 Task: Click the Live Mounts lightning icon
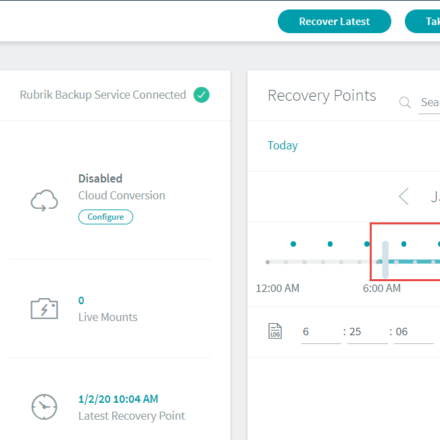[x=44, y=309]
